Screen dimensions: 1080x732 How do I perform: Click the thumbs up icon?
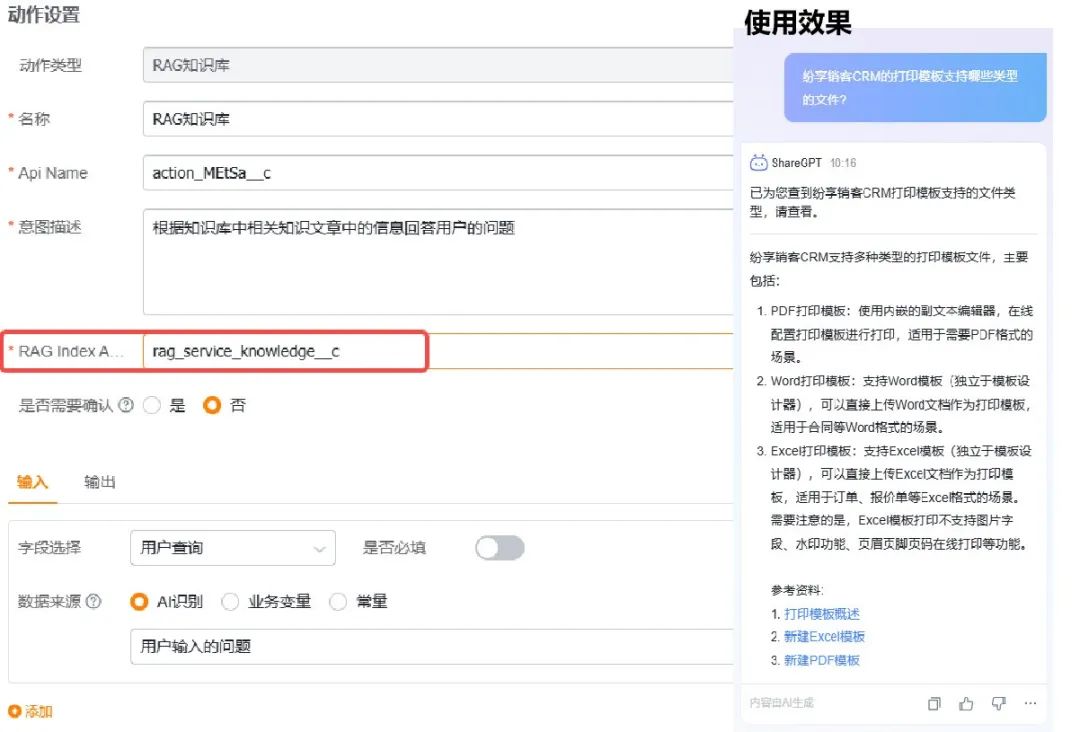coord(966,703)
